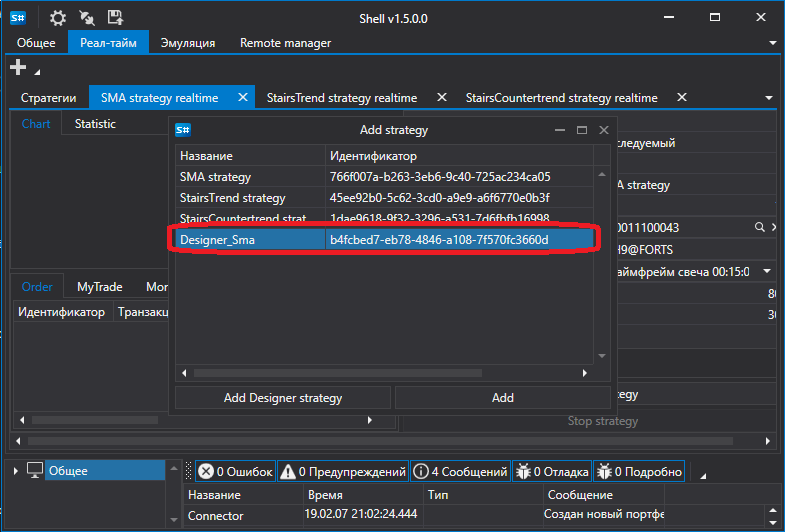Click dialog horizontal scroll left arrow

pyautogui.click(x=184, y=373)
